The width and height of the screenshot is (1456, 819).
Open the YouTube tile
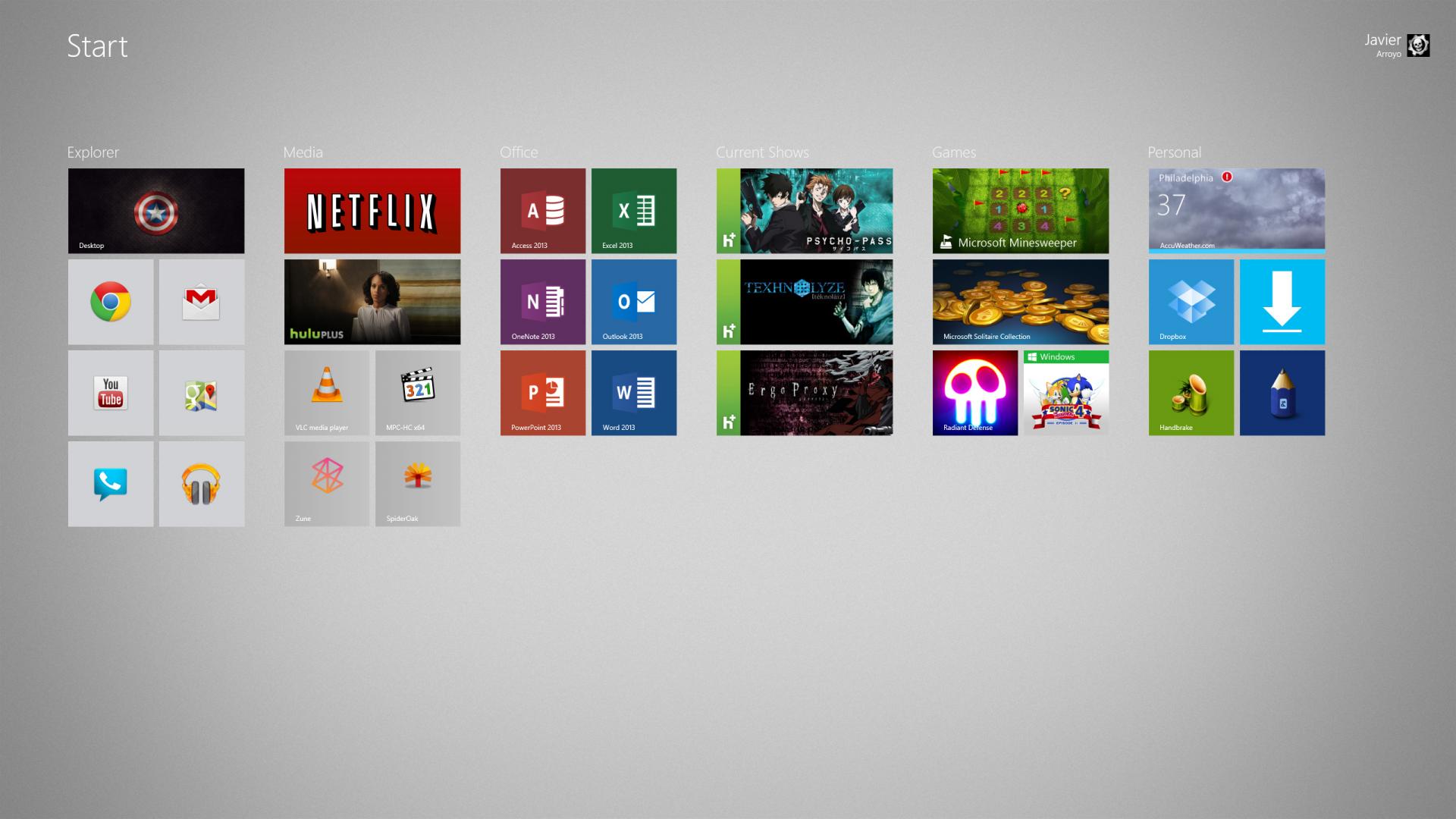tap(111, 393)
